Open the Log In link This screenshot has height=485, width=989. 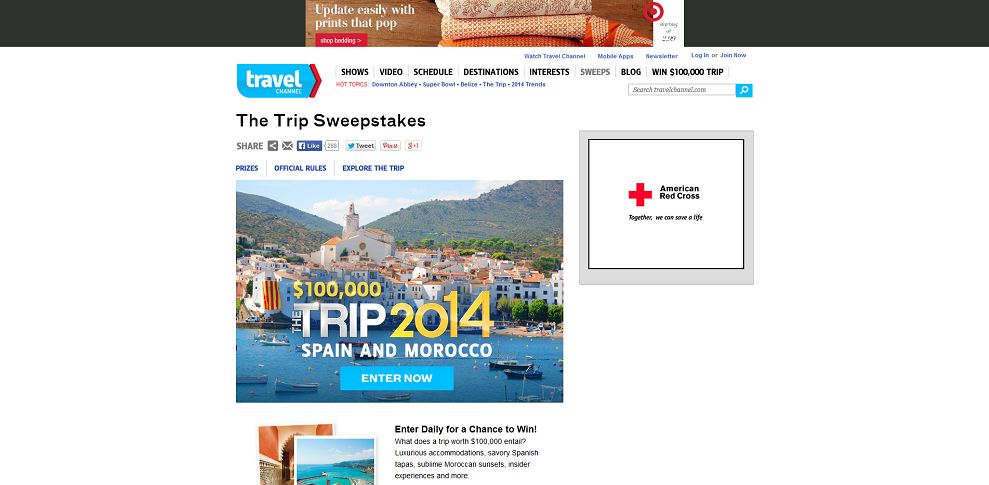coord(699,56)
